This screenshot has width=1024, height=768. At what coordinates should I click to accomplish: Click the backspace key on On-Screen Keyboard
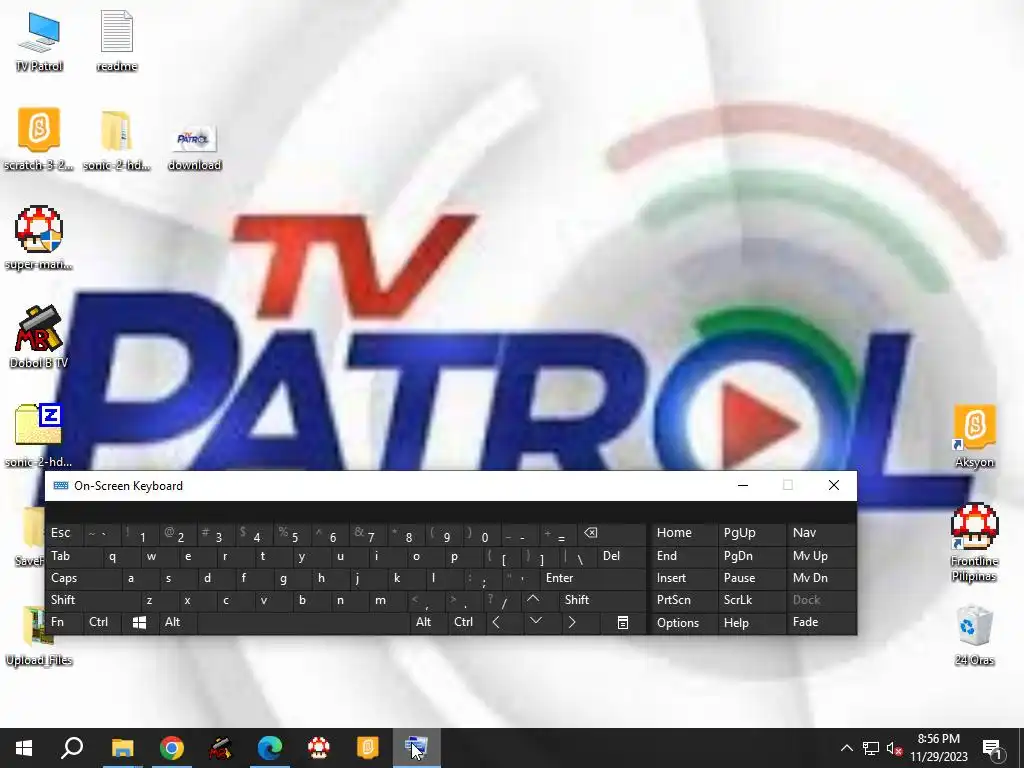click(611, 534)
